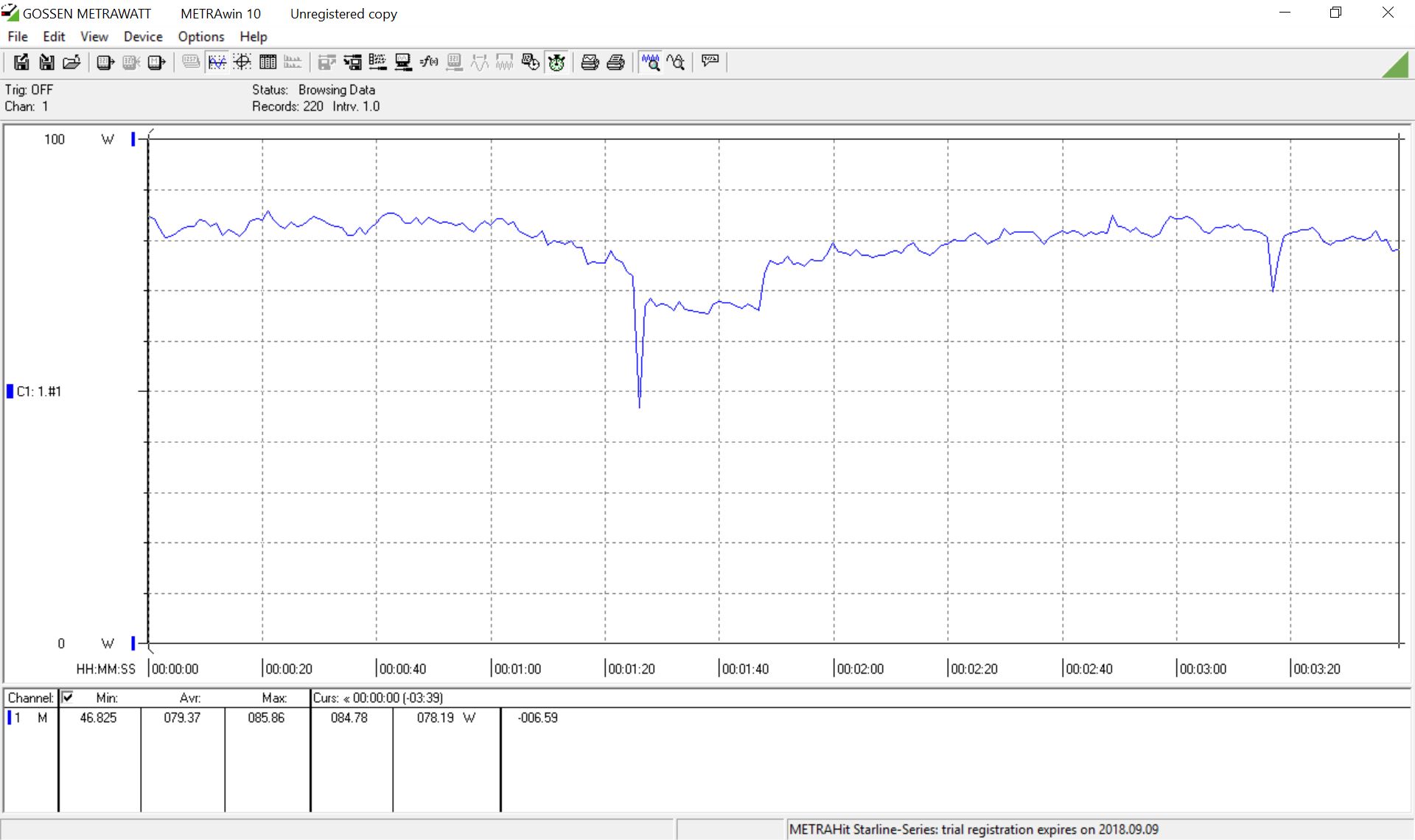Click the zoom-in waveform magnifier icon
The image size is (1415, 840).
tap(650, 63)
